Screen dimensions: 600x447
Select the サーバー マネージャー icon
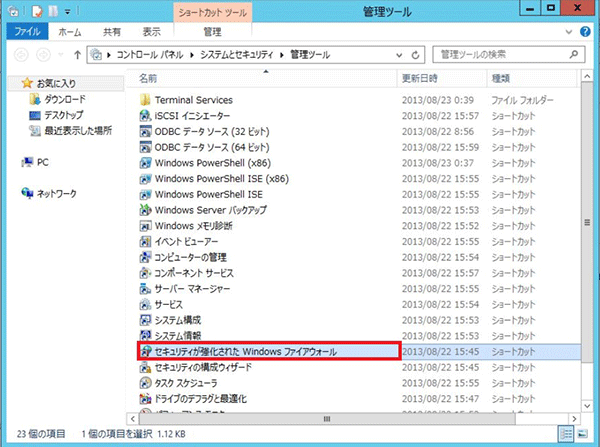145,289
